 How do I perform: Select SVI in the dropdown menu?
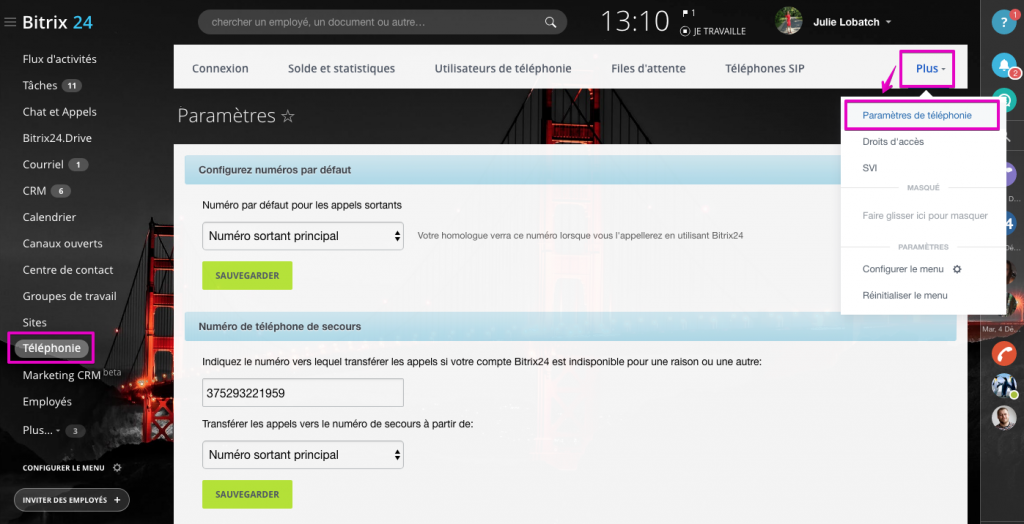pos(870,168)
